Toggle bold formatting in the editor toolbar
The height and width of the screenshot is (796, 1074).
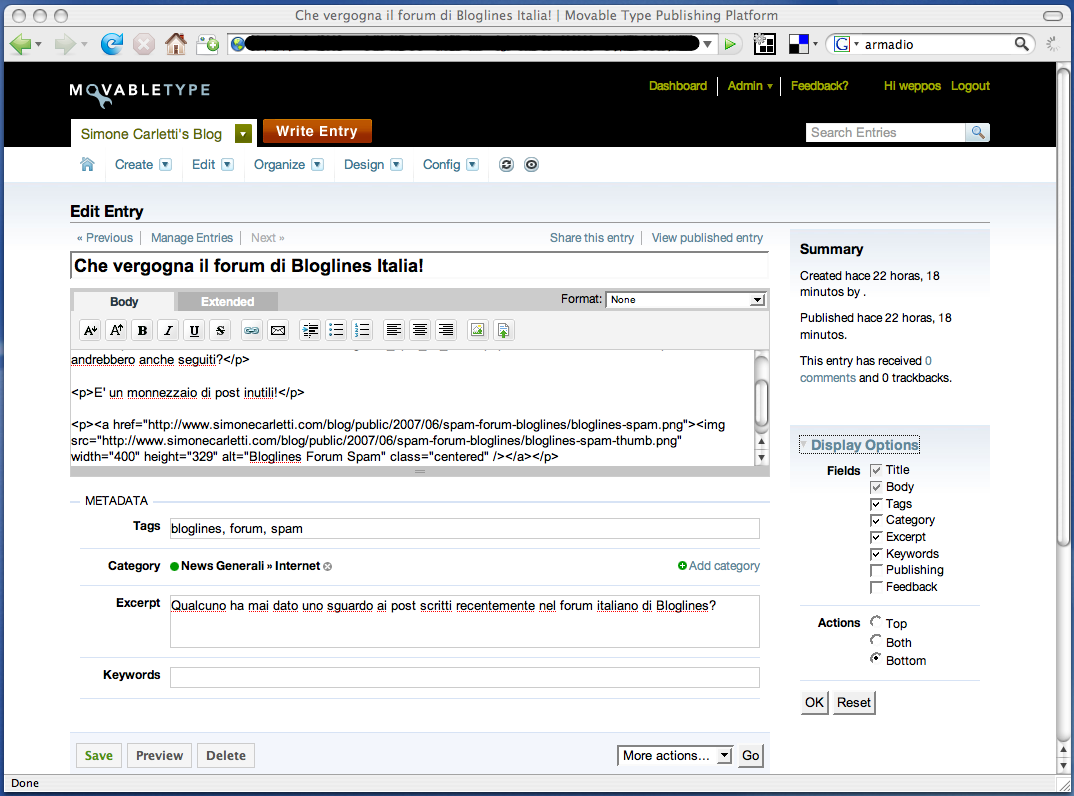(142, 330)
